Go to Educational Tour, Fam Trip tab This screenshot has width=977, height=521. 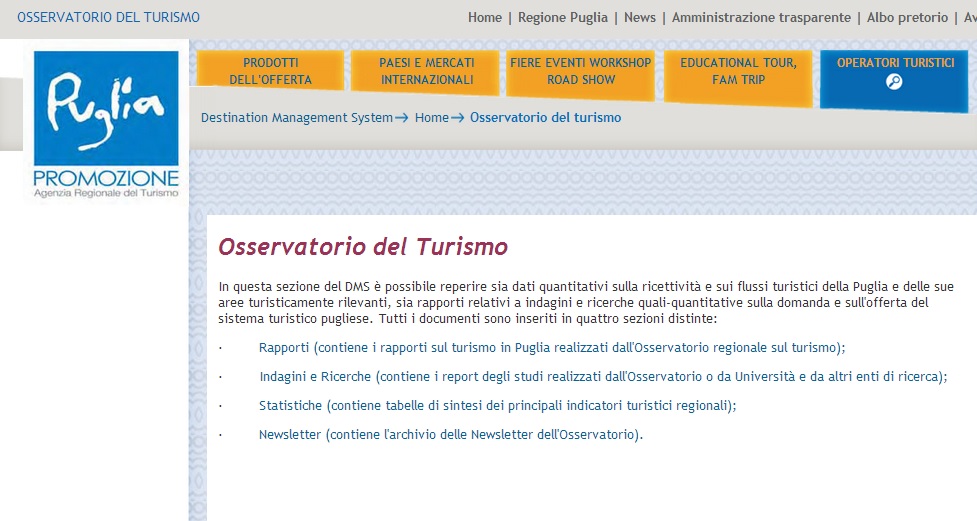point(738,71)
